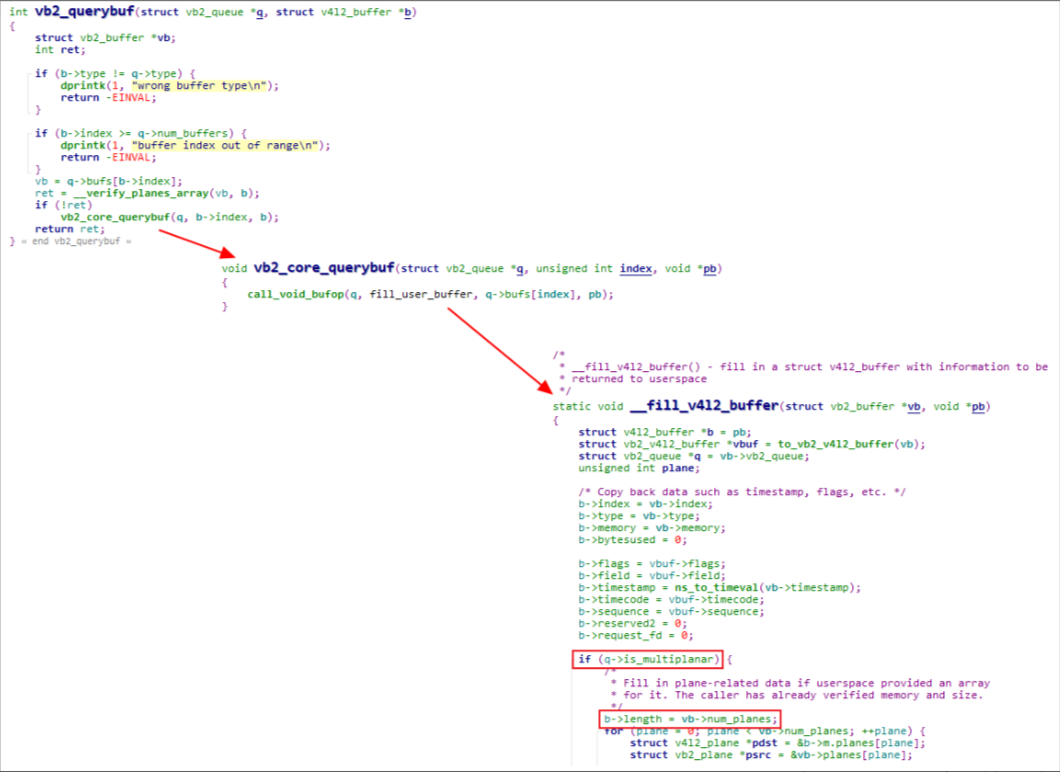Click the 'struct vb2_queue *q = vb->vb2_queue;' line

coord(694,456)
